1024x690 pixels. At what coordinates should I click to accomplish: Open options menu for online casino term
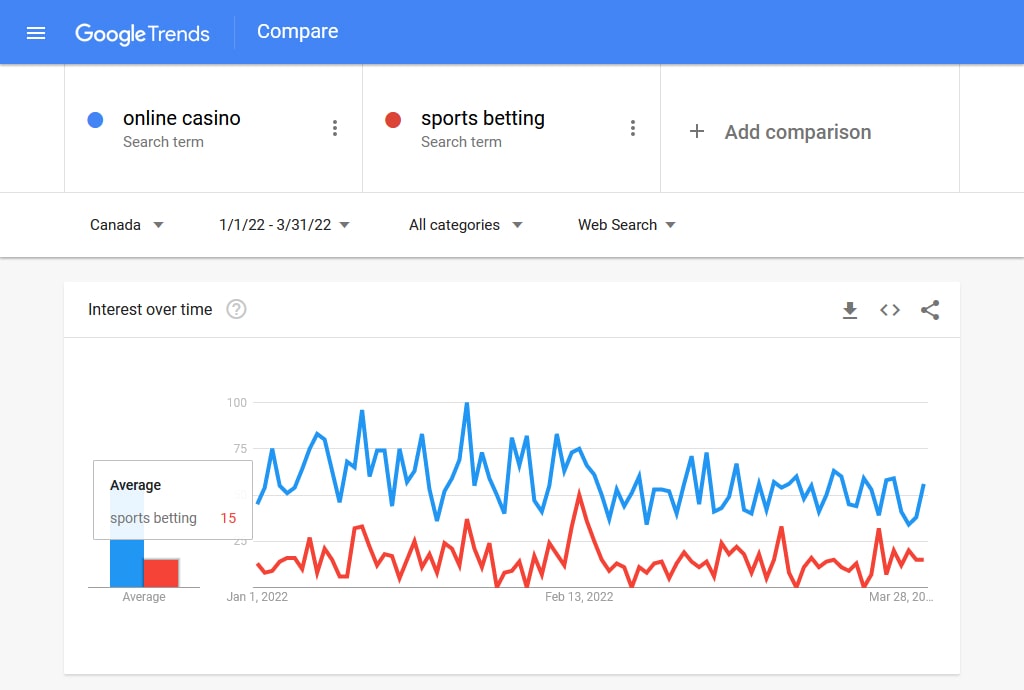tap(335, 128)
